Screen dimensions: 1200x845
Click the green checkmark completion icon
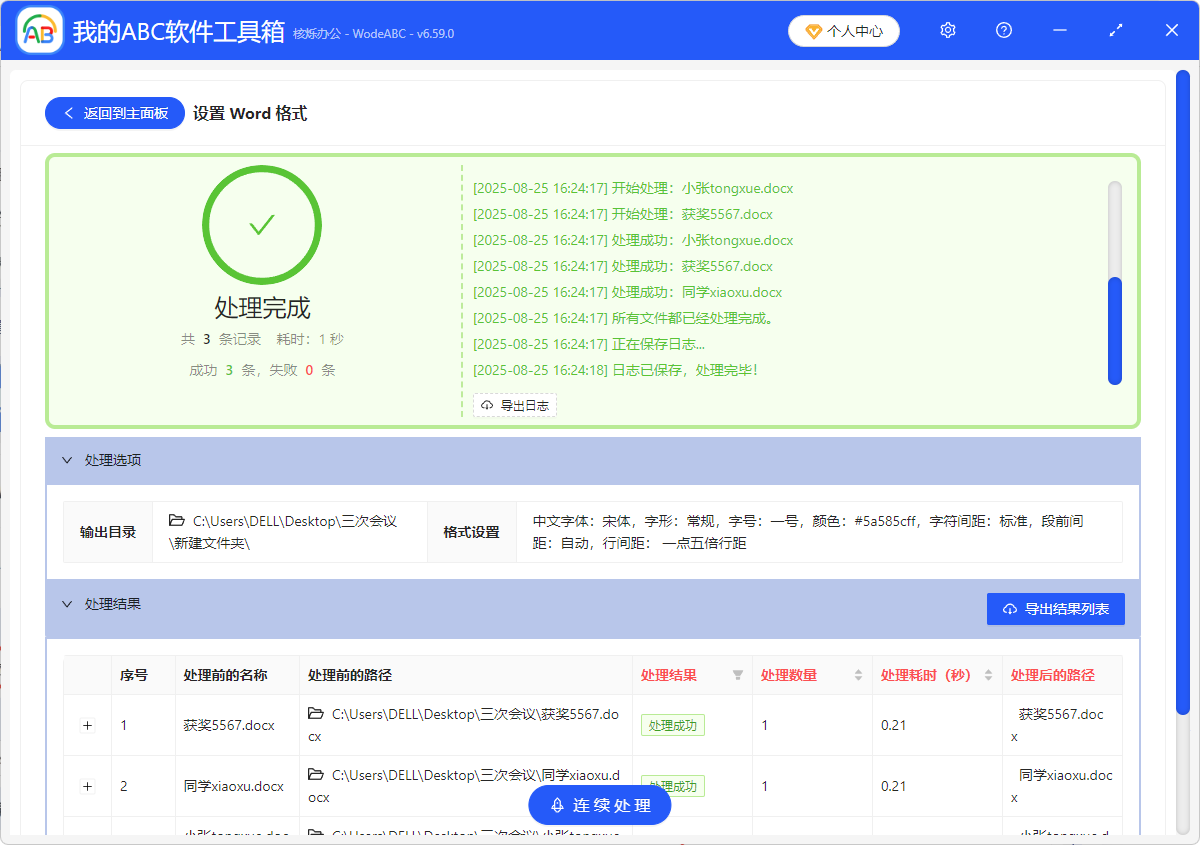point(262,224)
